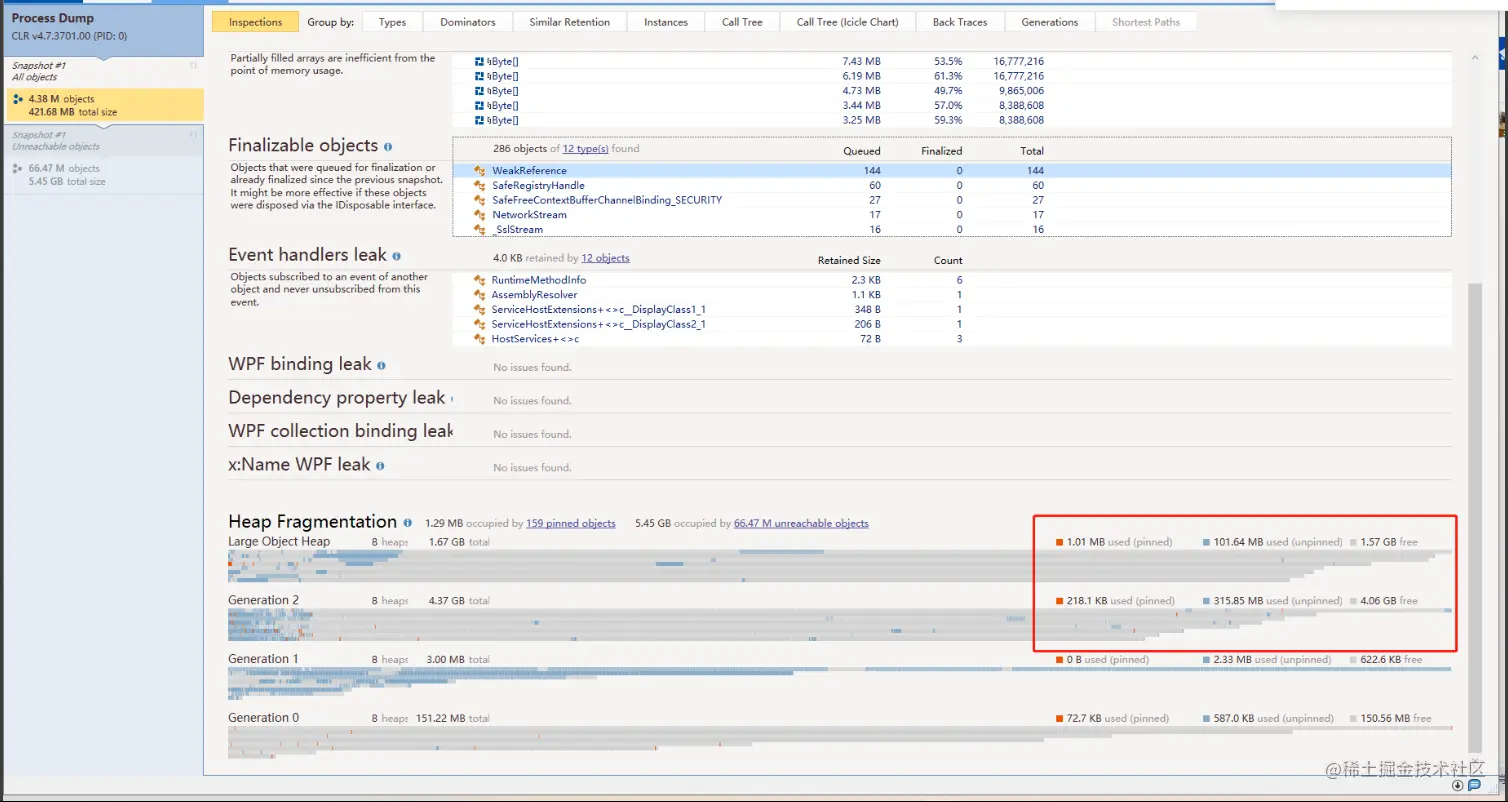Click the array icon in the 3.25 MB Byte[] row
The width and height of the screenshot is (1508, 802).
click(x=479, y=120)
